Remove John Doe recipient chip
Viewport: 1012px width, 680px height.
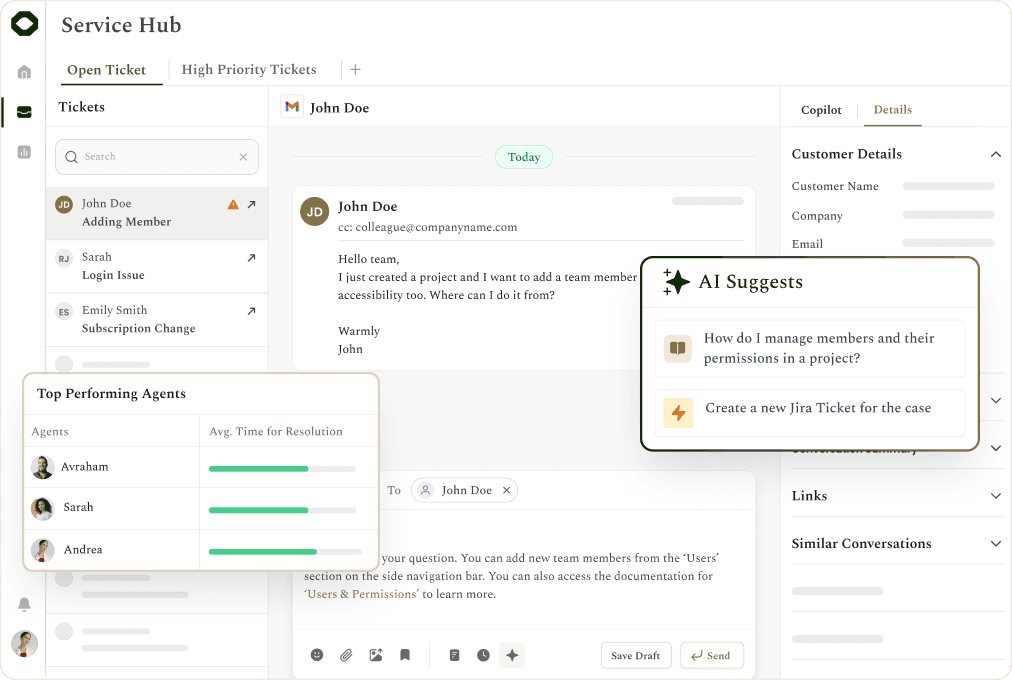click(x=507, y=490)
